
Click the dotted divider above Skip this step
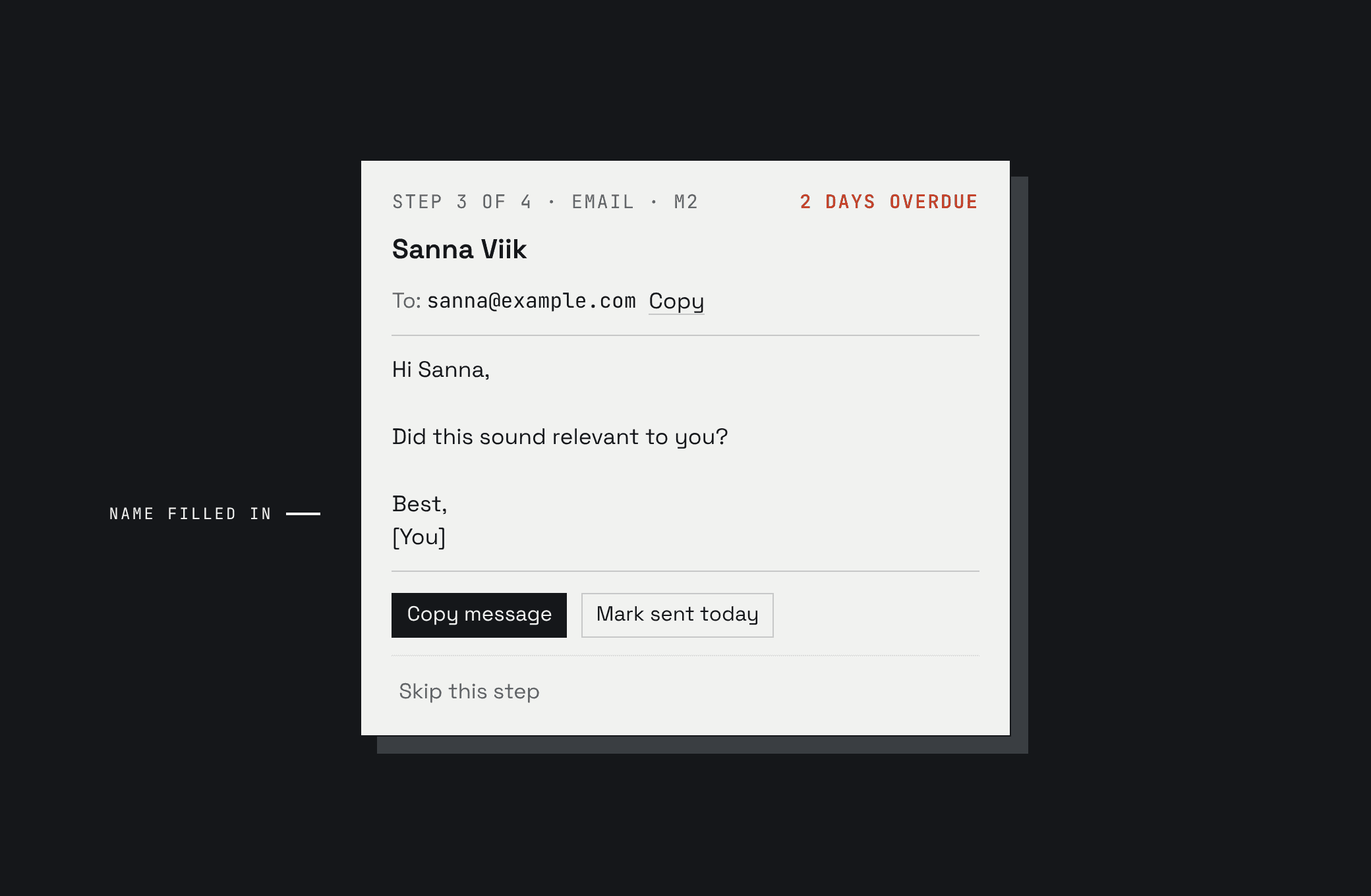point(685,656)
